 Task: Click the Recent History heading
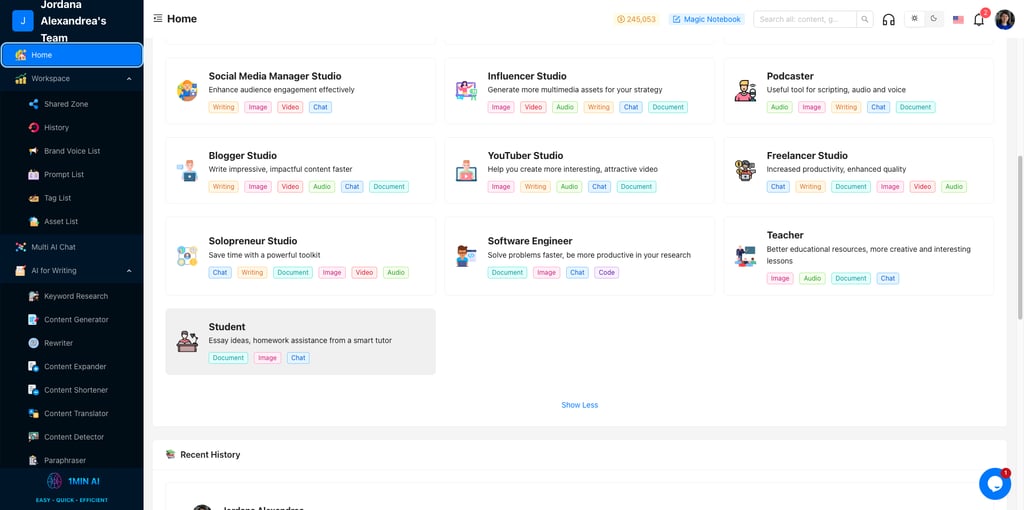[x=210, y=454]
